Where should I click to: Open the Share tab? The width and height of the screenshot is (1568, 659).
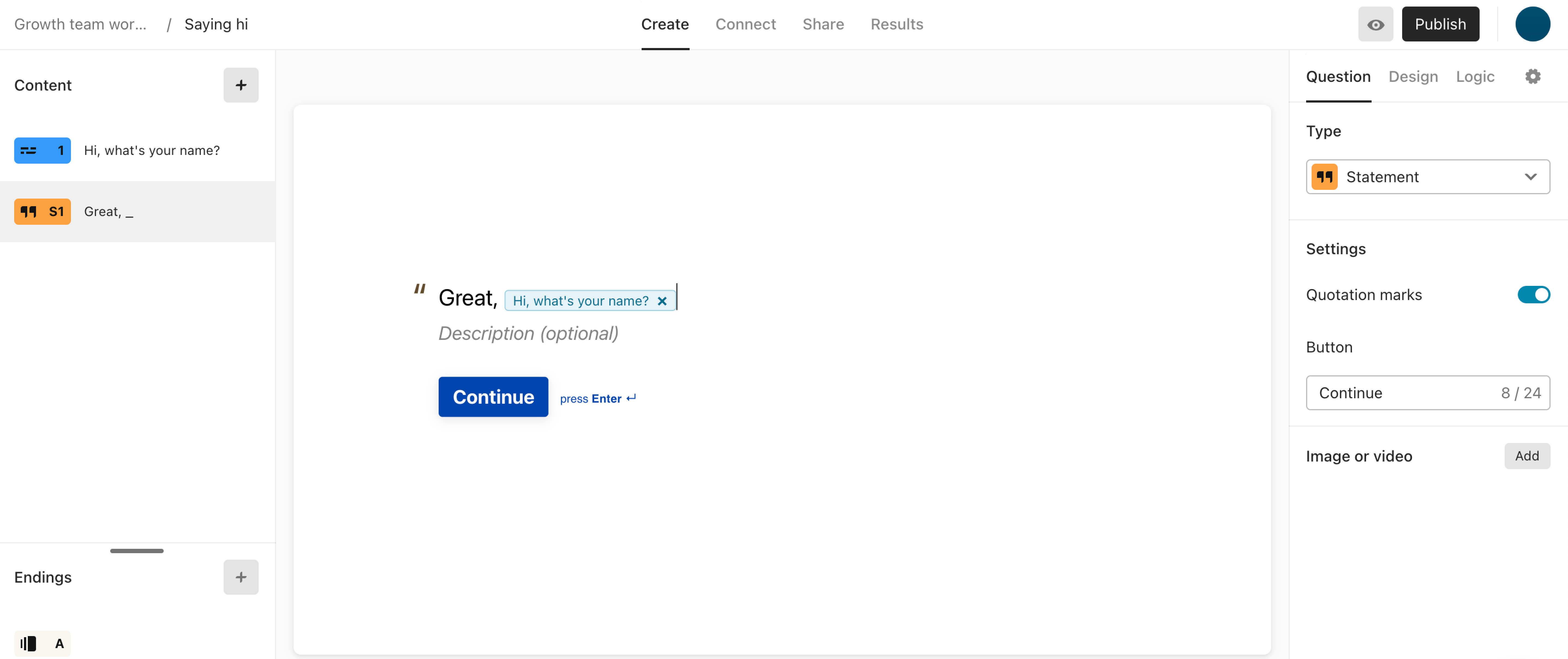pos(823,24)
